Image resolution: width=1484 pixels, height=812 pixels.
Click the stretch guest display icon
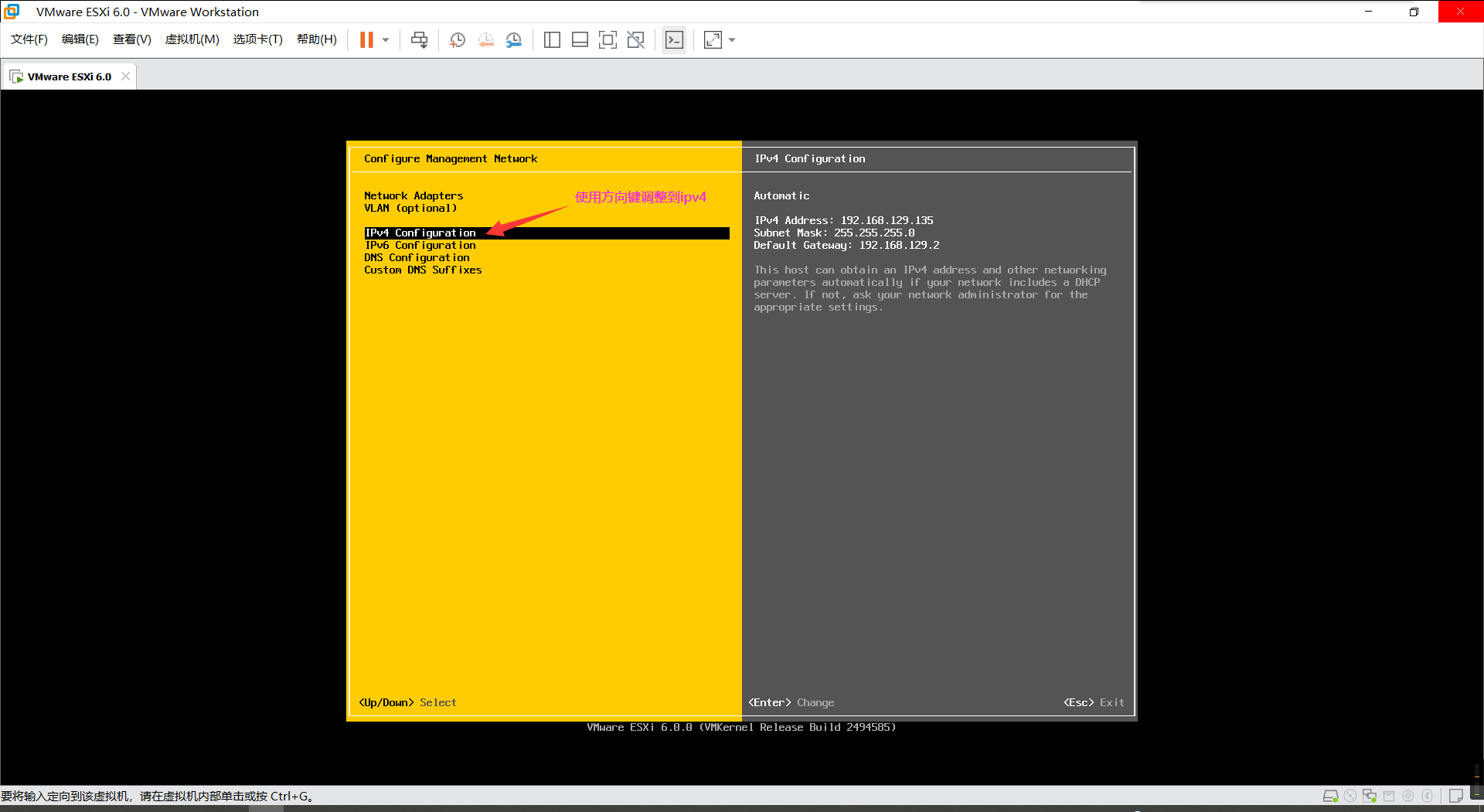(x=713, y=40)
